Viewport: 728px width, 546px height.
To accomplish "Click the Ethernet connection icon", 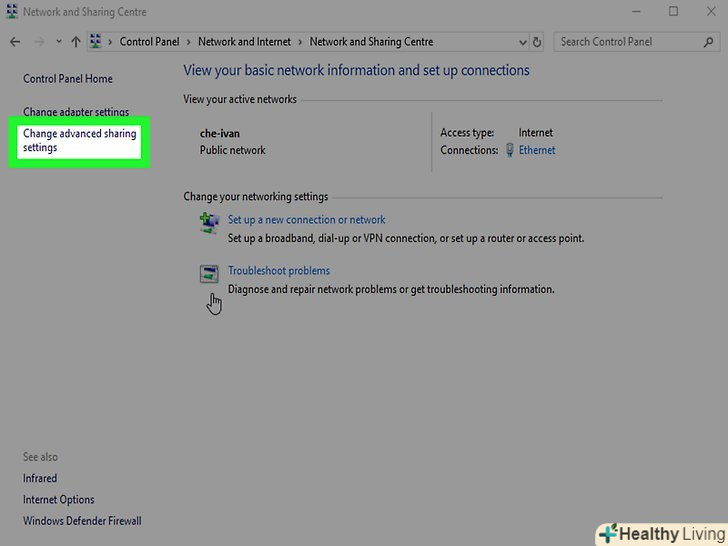I will click(509, 150).
